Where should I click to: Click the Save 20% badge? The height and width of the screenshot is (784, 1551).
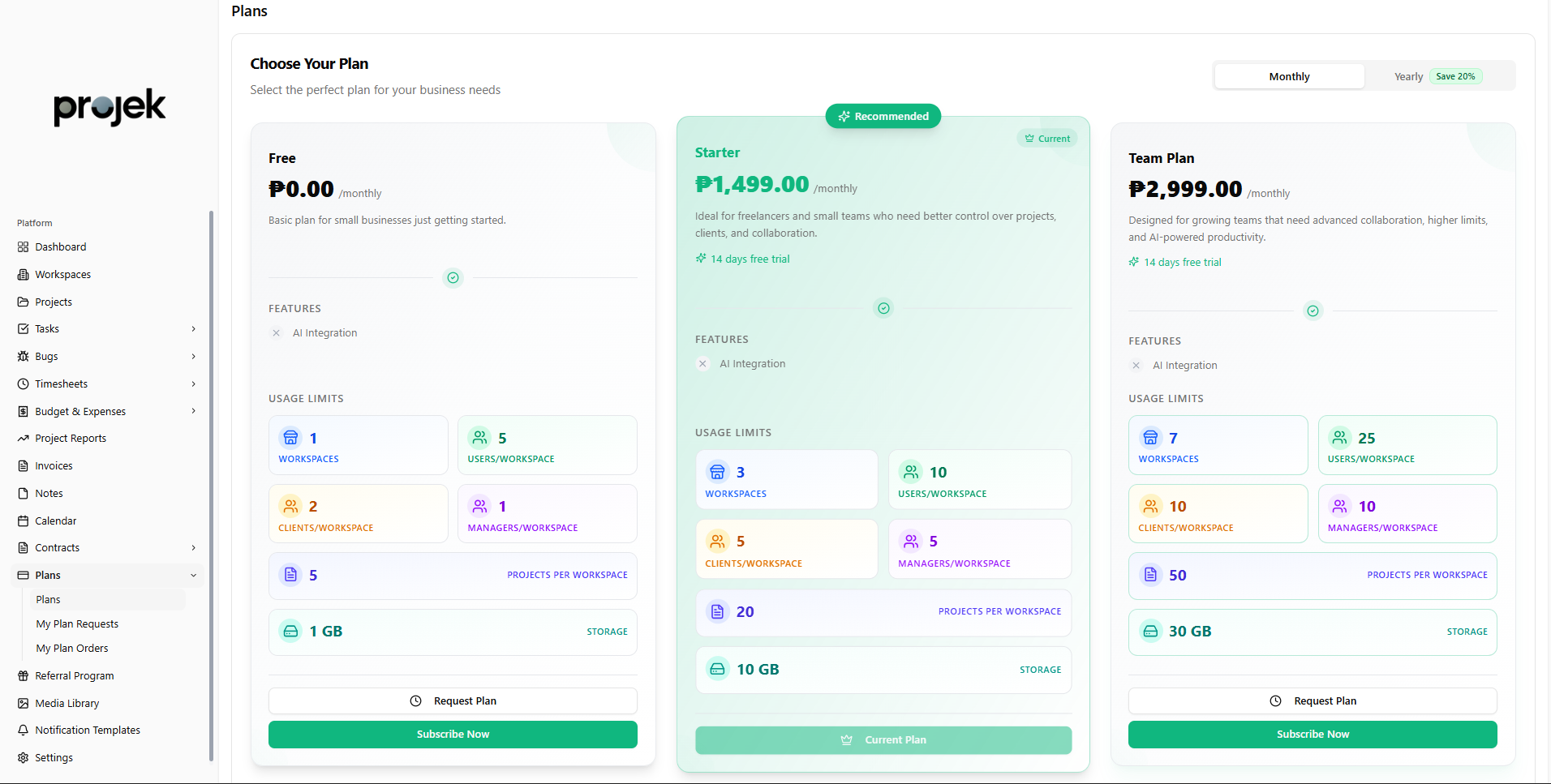point(1455,76)
